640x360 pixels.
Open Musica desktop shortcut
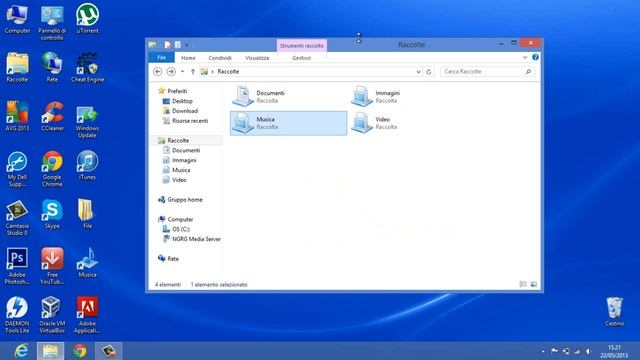click(x=87, y=262)
